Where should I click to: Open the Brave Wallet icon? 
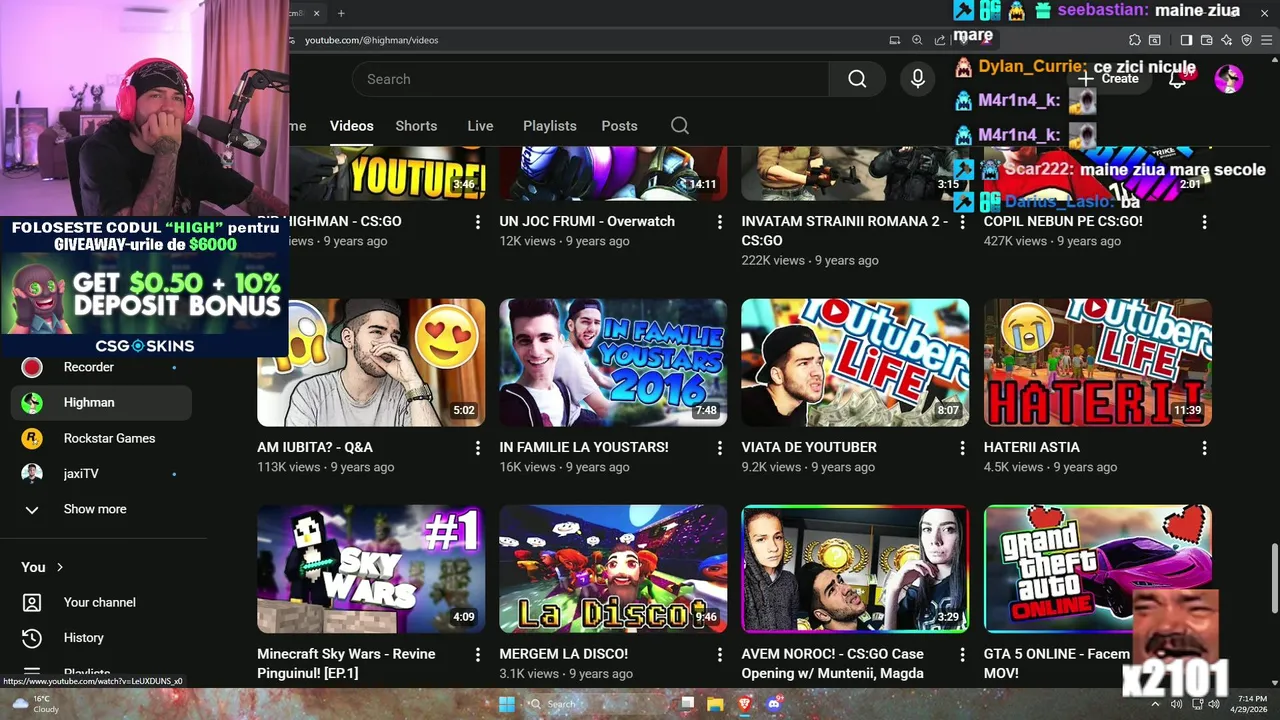[x=1206, y=40]
